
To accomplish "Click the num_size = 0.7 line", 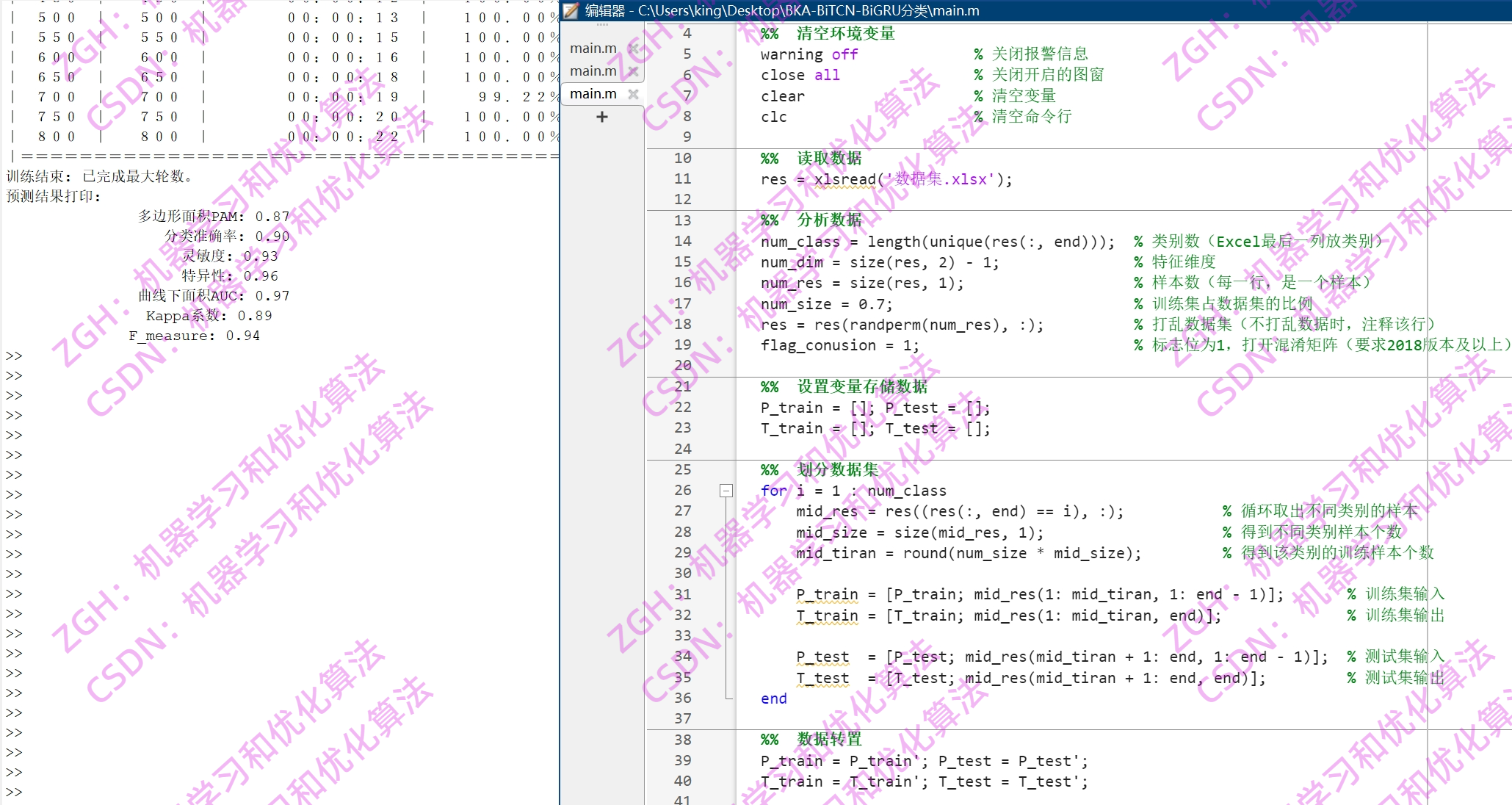I will (826, 304).
